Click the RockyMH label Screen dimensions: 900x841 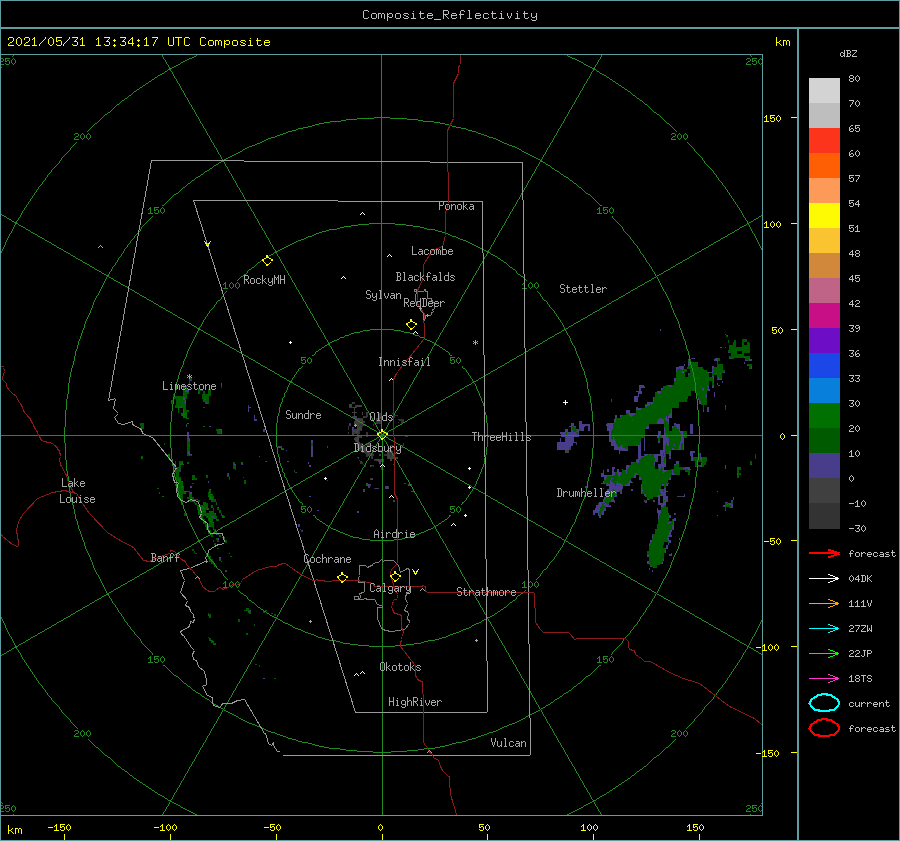point(264,280)
